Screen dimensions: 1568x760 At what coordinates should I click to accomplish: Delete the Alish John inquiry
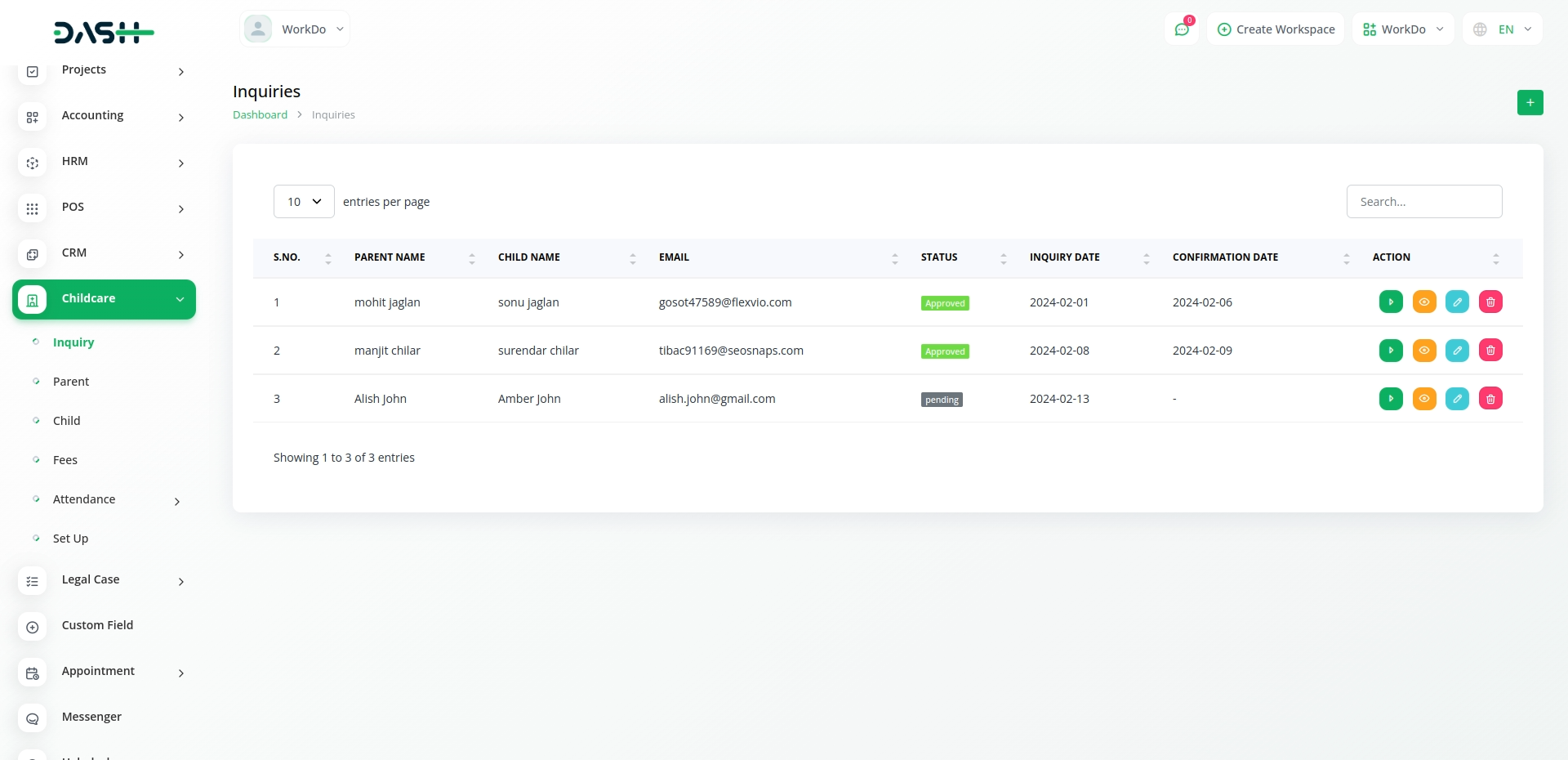[x=1490, y=399]
